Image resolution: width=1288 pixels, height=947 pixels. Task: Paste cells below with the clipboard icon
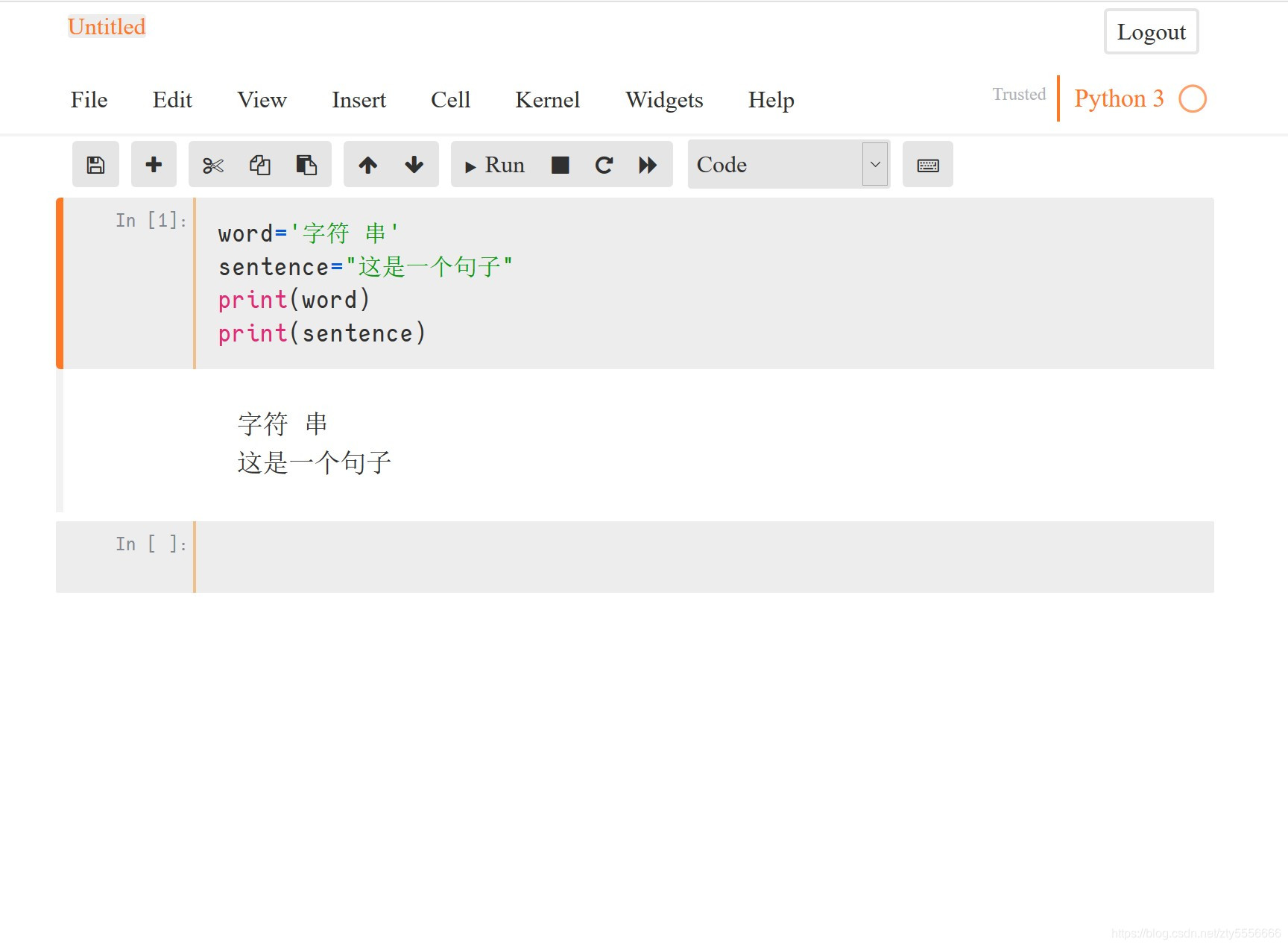[306, 165]
